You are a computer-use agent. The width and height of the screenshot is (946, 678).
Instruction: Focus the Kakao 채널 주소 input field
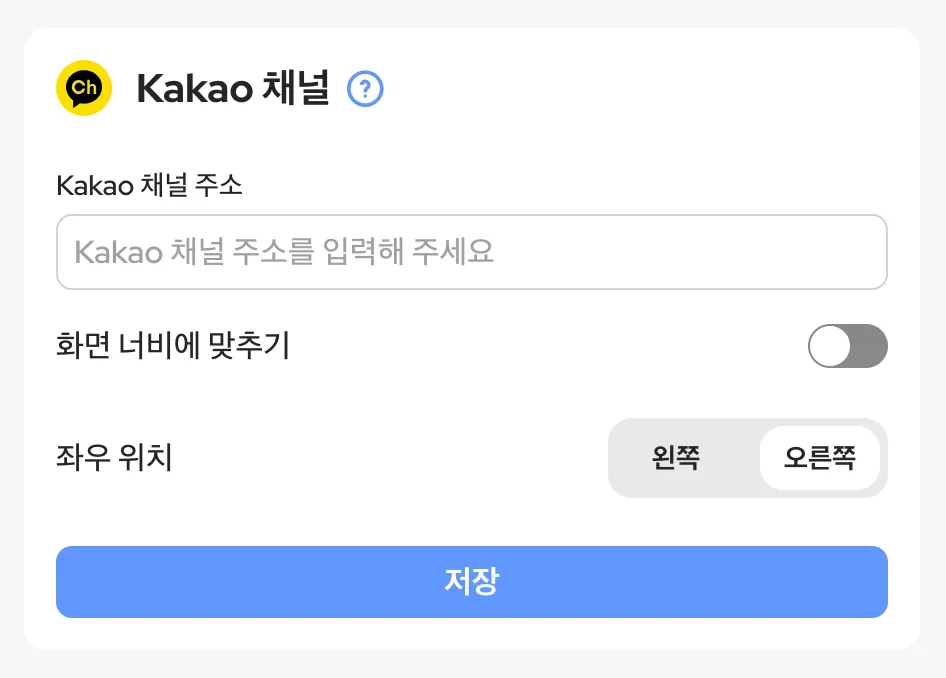[471, 252]
